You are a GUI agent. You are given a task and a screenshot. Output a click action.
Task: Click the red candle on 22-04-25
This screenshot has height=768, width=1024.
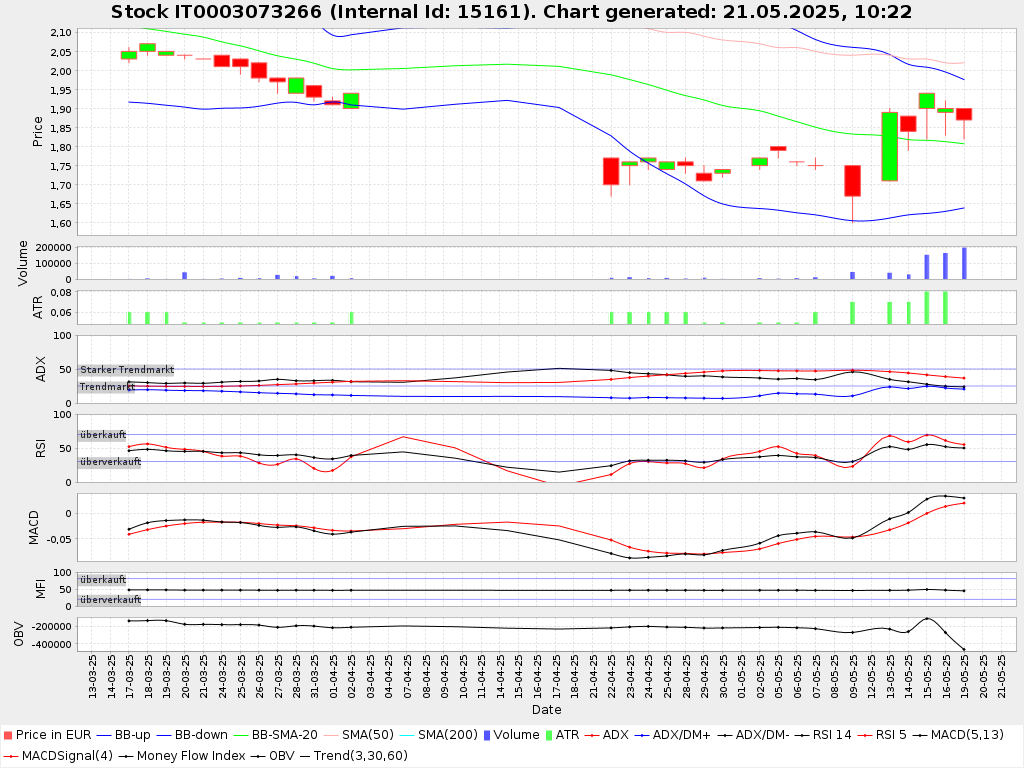611,171
